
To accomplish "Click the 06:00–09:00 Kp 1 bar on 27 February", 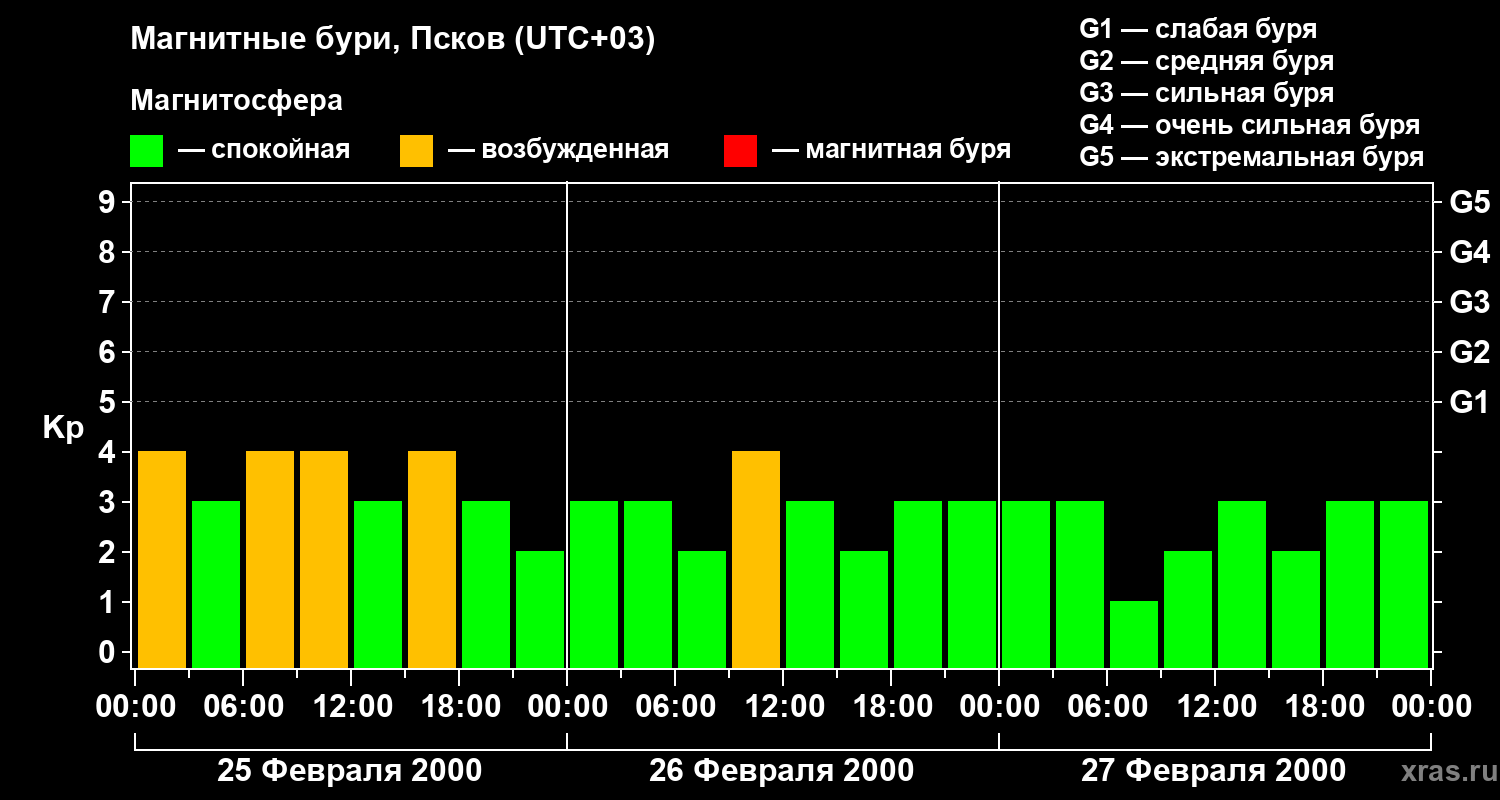I will click(x=1134, y=635).
